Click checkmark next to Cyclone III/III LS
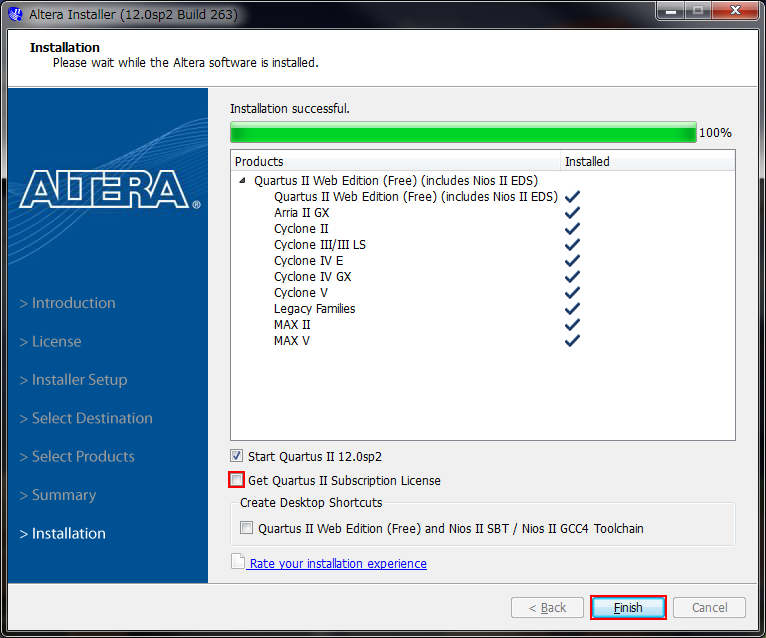The width and height of the screenshot is (766, 638). pos(572,245)
